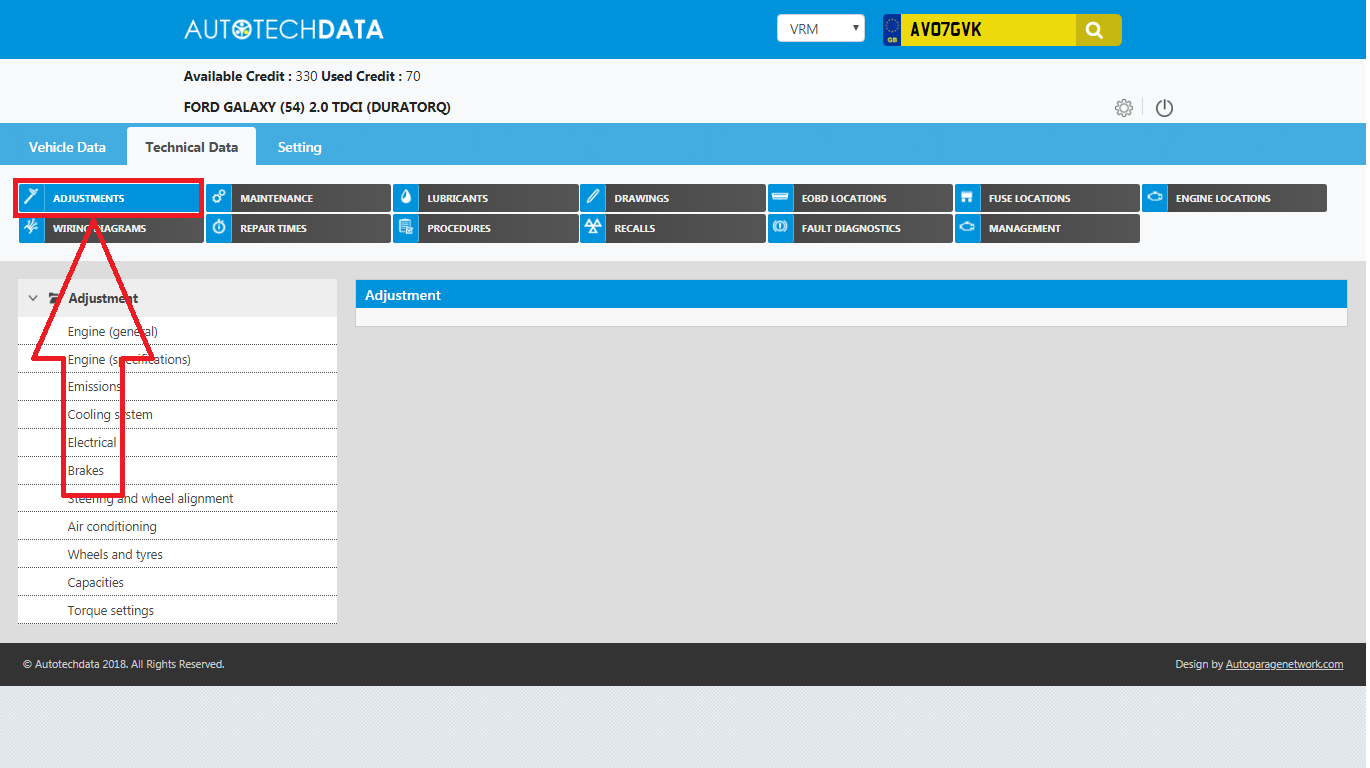Open the Recalls section
This screenshot has height=768, width=1370.
[x=673, y=228]
